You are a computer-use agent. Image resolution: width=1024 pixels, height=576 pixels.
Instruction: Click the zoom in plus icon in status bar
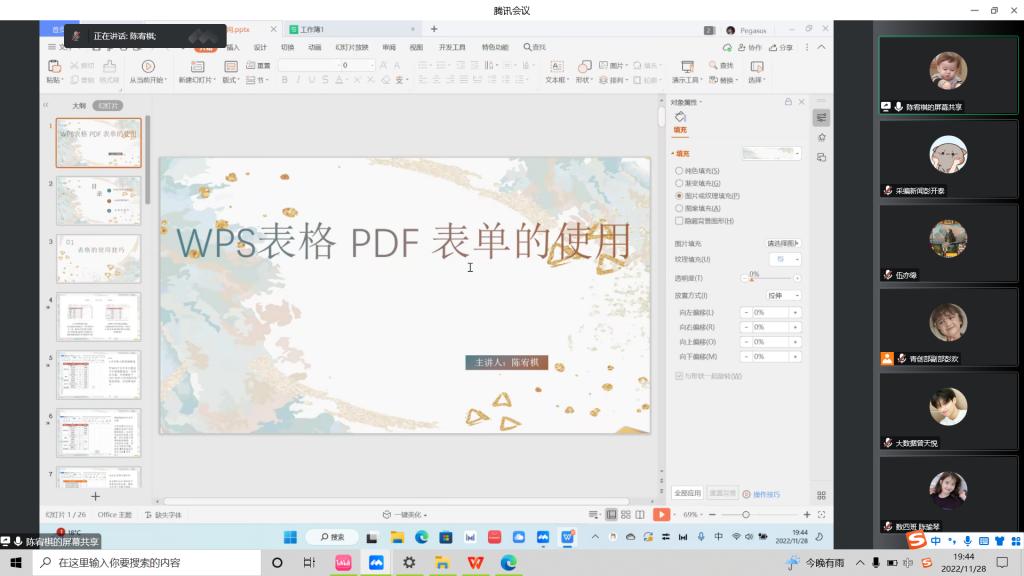tap(807, 515)
